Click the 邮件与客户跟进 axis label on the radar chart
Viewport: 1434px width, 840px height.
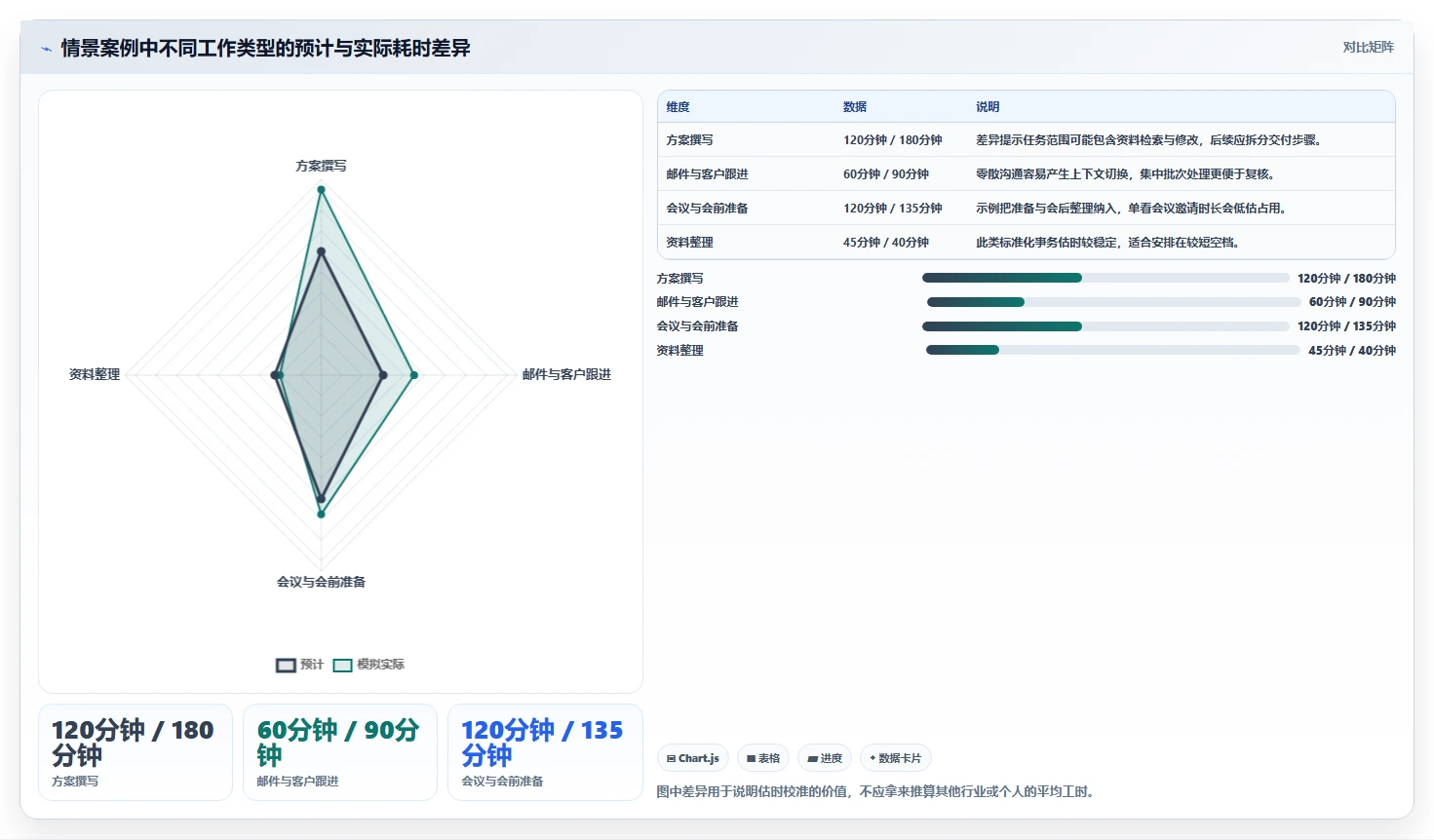click(x=566, y=375)
